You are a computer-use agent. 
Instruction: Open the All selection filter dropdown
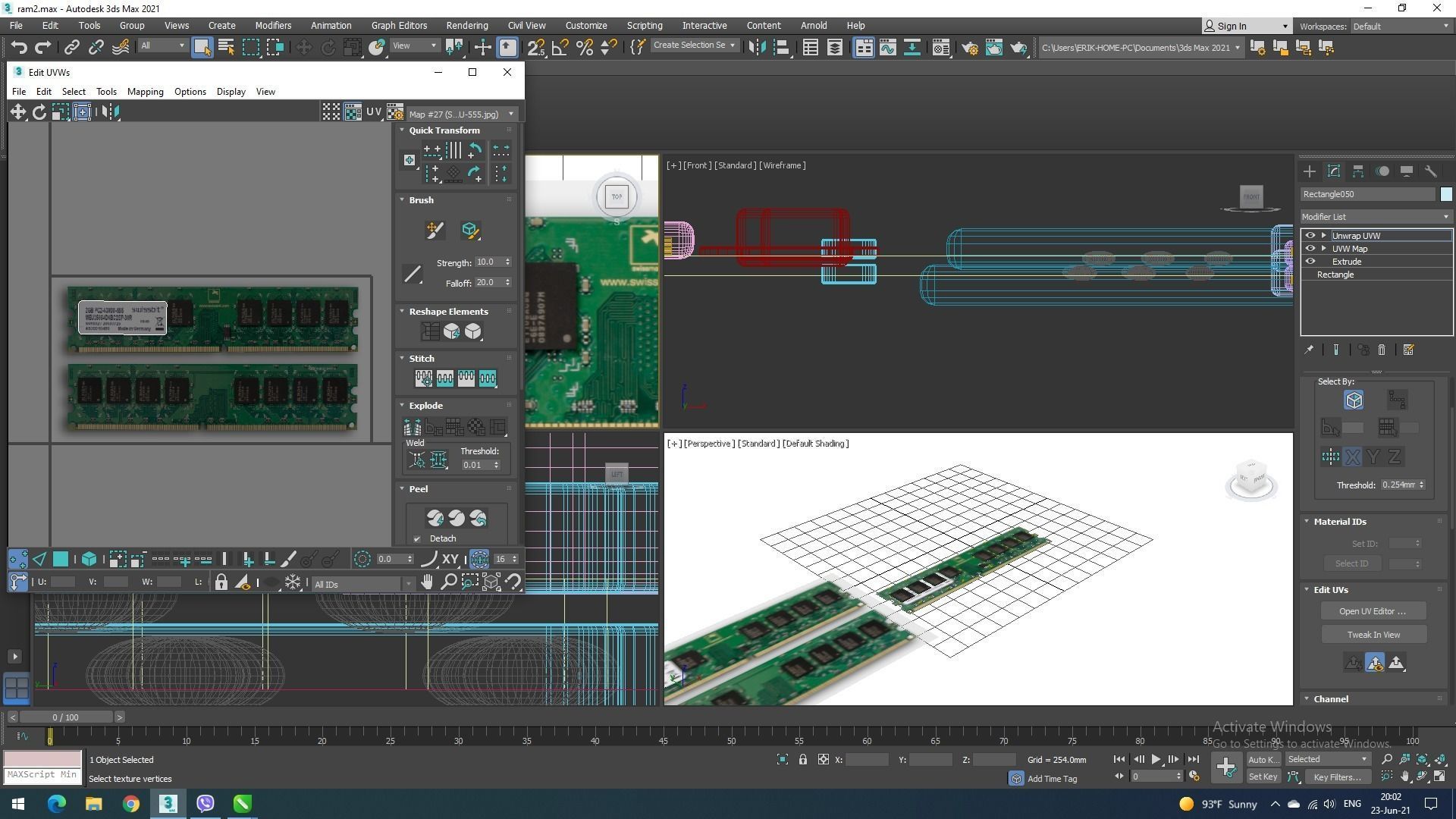coord(162,45)
